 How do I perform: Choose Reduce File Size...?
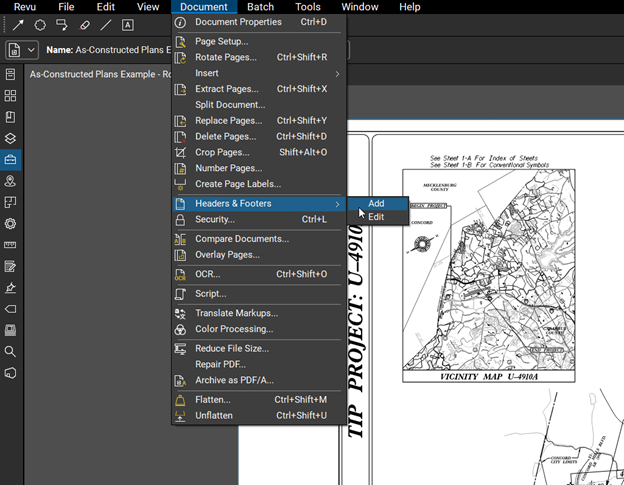258,349
